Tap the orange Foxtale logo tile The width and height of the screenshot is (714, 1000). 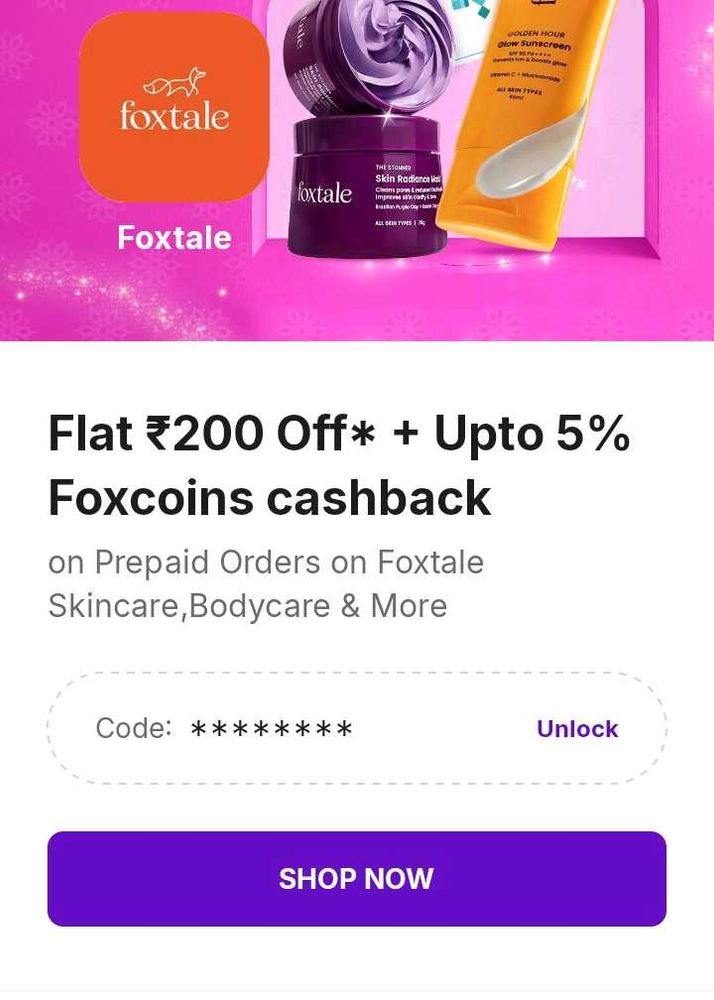click(x=175, y=107)
